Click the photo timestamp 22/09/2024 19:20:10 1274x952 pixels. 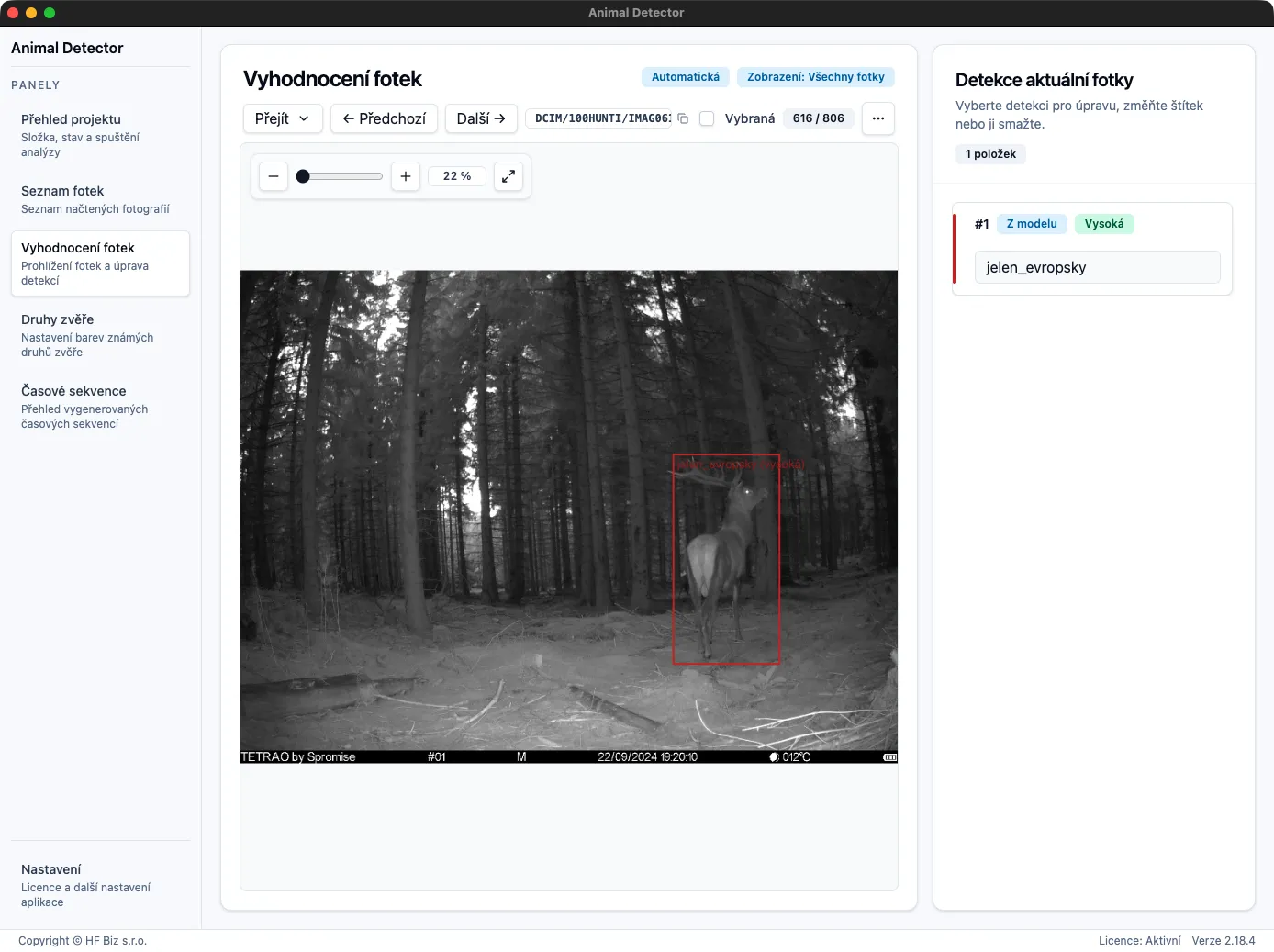(647, 757)
